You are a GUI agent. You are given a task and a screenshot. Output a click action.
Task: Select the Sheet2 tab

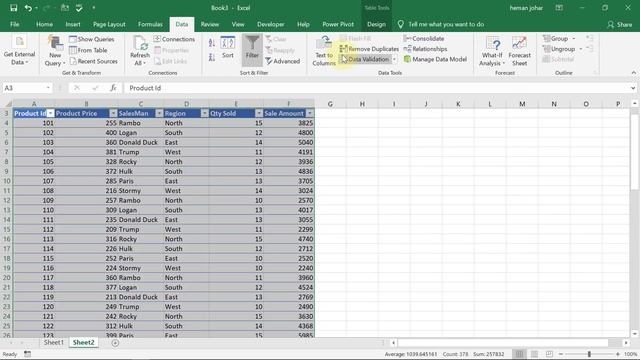[x=84, y=342]
